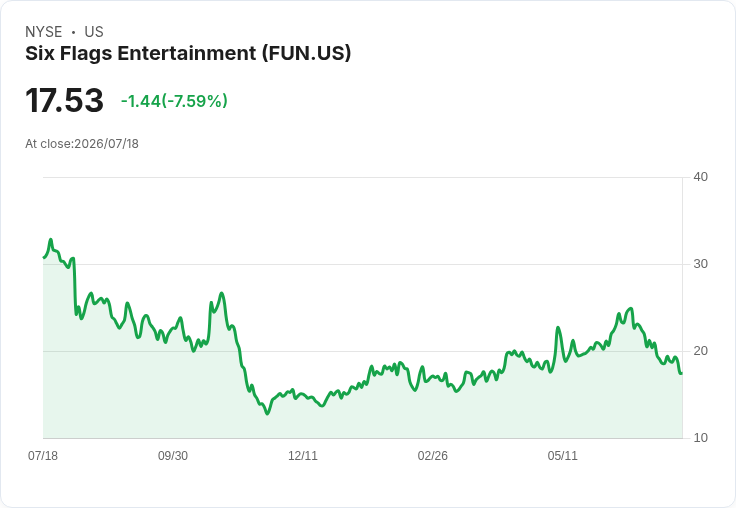The width and height of the screenshot is (736, 508).
Task: Click the price change -1.44(-7.59%) text
Action: [174, 101]
